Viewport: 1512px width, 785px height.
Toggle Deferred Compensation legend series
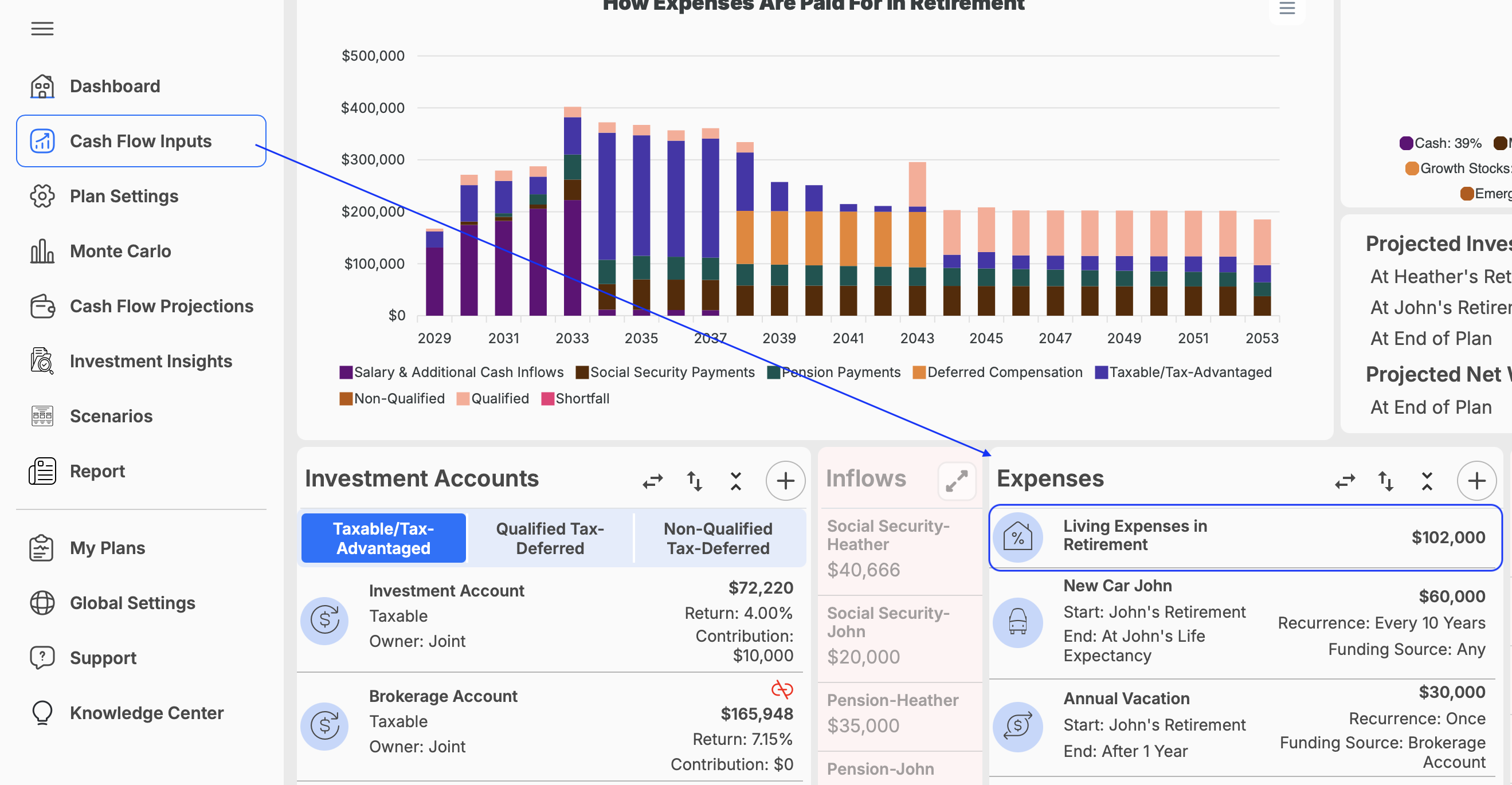(997, 372)
